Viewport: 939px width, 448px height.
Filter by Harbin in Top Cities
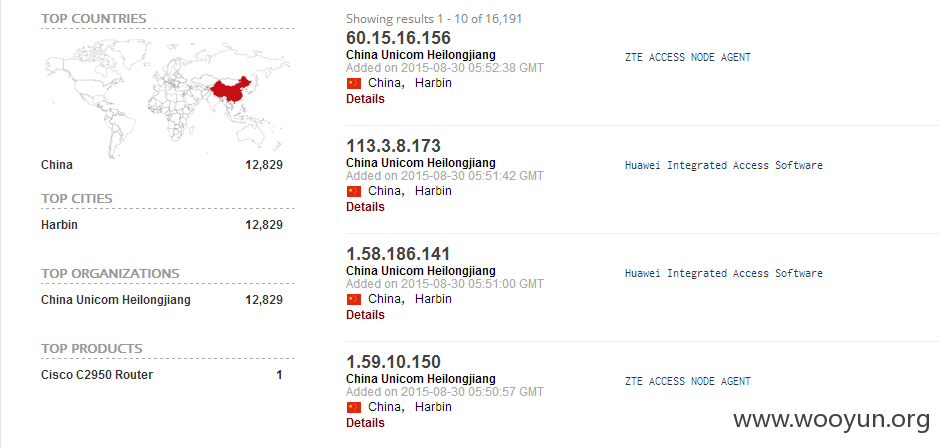(59, 225)
